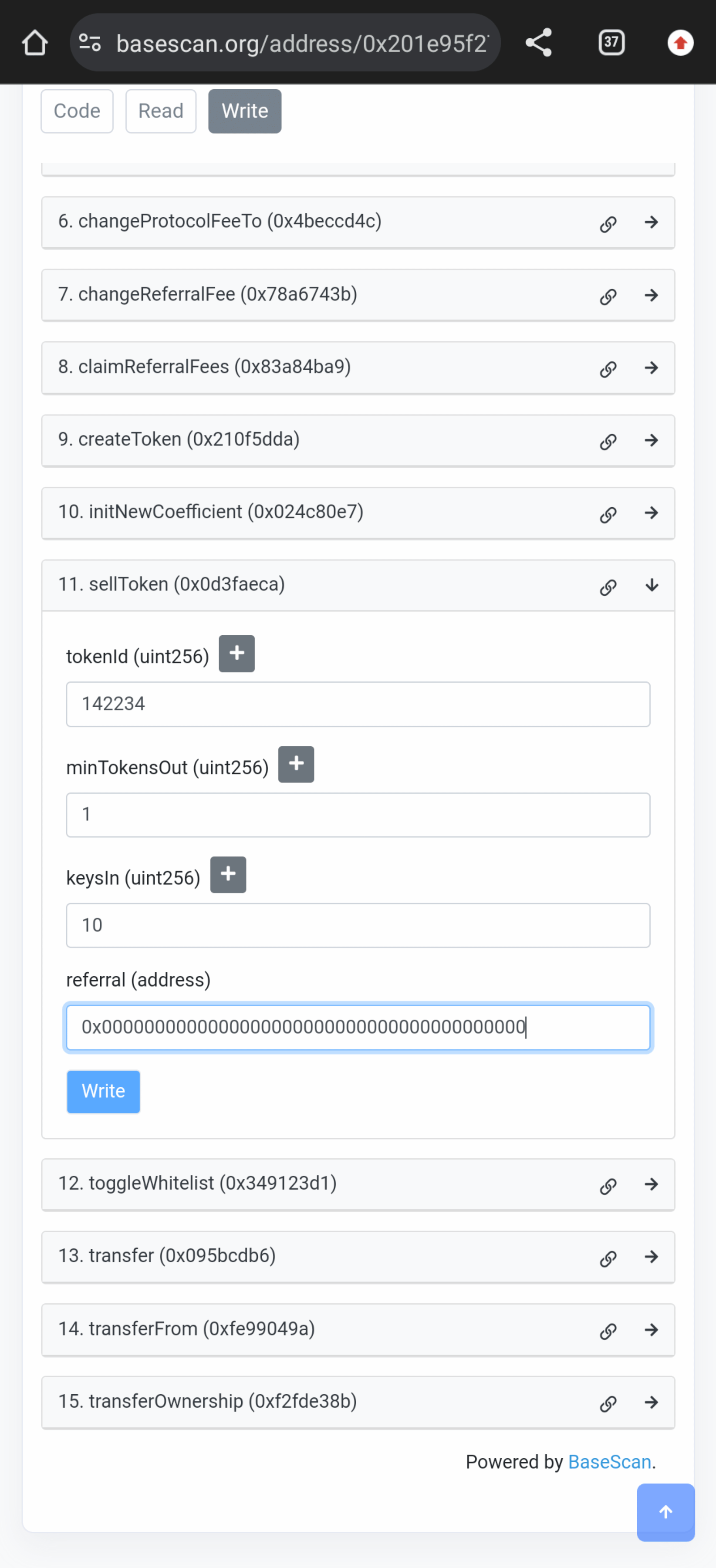Tap the browser home icon
This screenshot has height=1568, width=716.
pos(35,43)
